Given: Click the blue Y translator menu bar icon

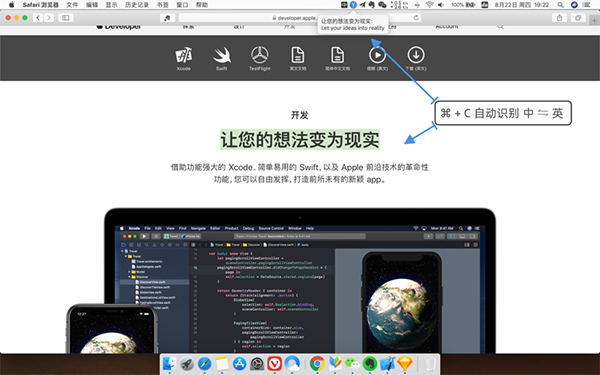Looking at the screenshot, I should coord(353,5).
